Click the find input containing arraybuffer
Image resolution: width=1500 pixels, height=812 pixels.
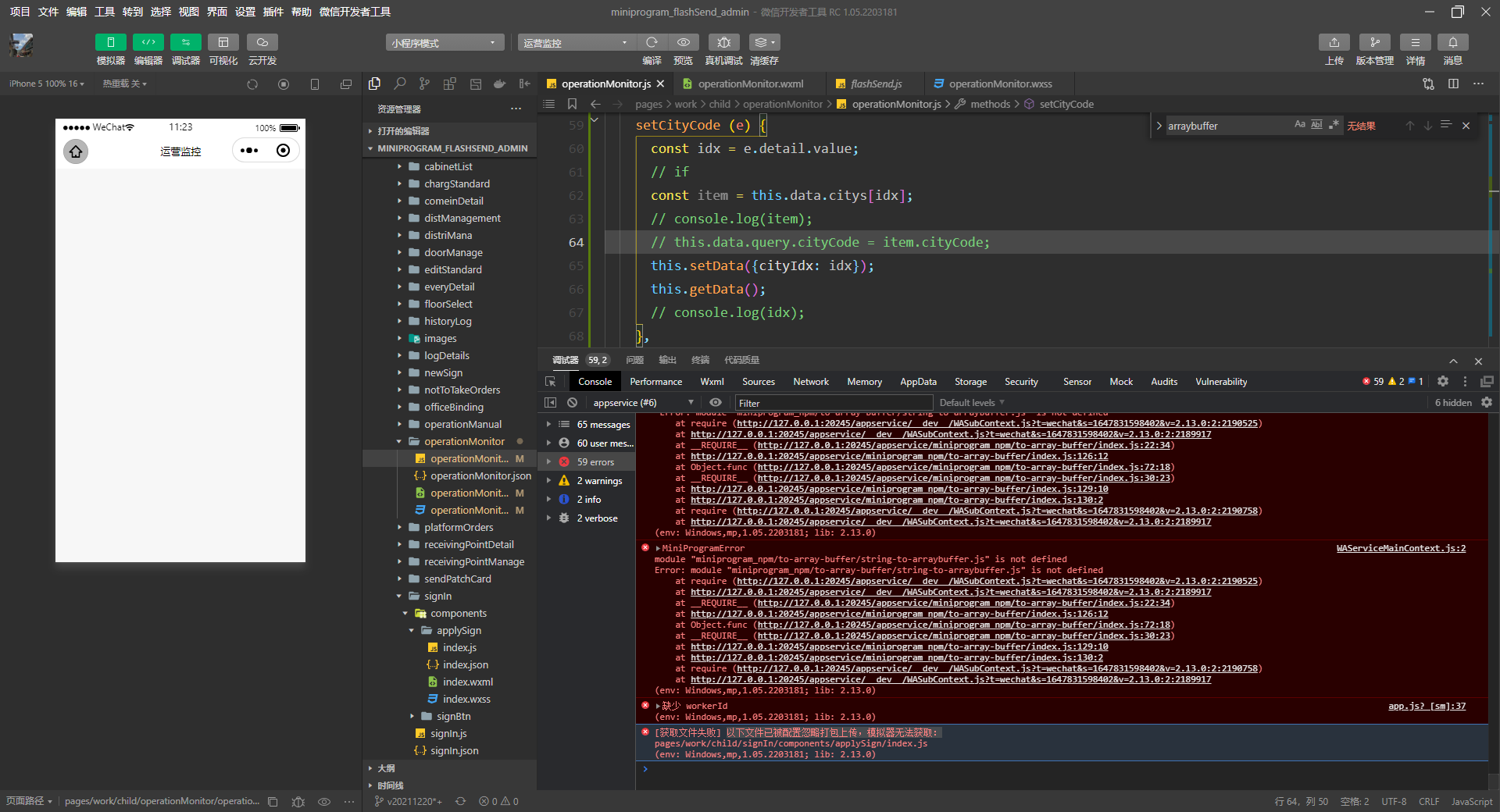tap(1228, 126)
